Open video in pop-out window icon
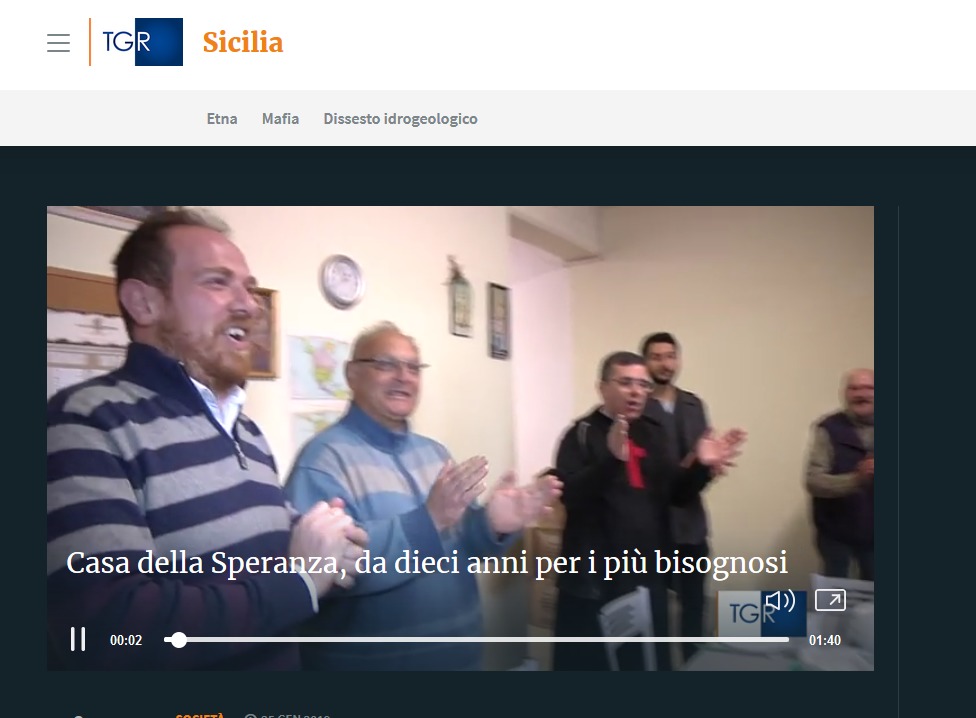976x718 pixels. pos(830,600)
